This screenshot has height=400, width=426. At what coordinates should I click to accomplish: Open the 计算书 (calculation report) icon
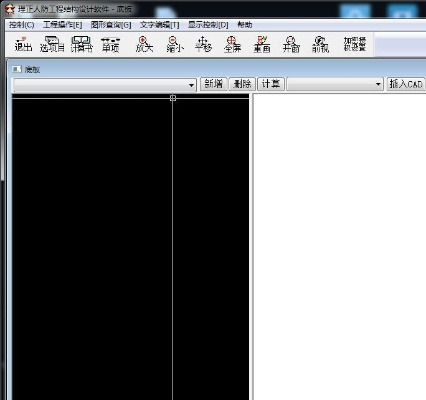(81, 44)
